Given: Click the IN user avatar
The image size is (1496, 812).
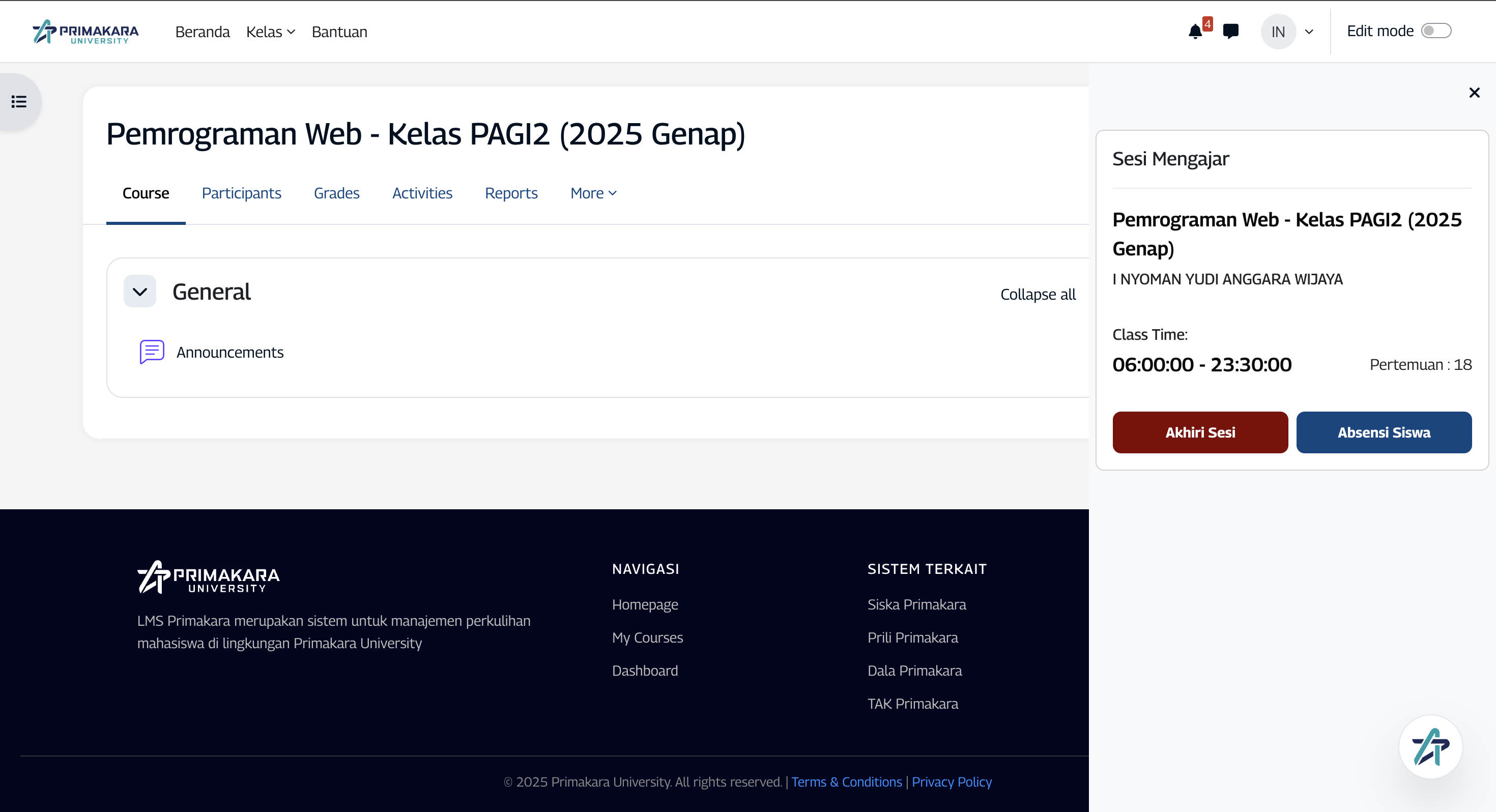Looking at the screenshot, I should point(1278,32).
